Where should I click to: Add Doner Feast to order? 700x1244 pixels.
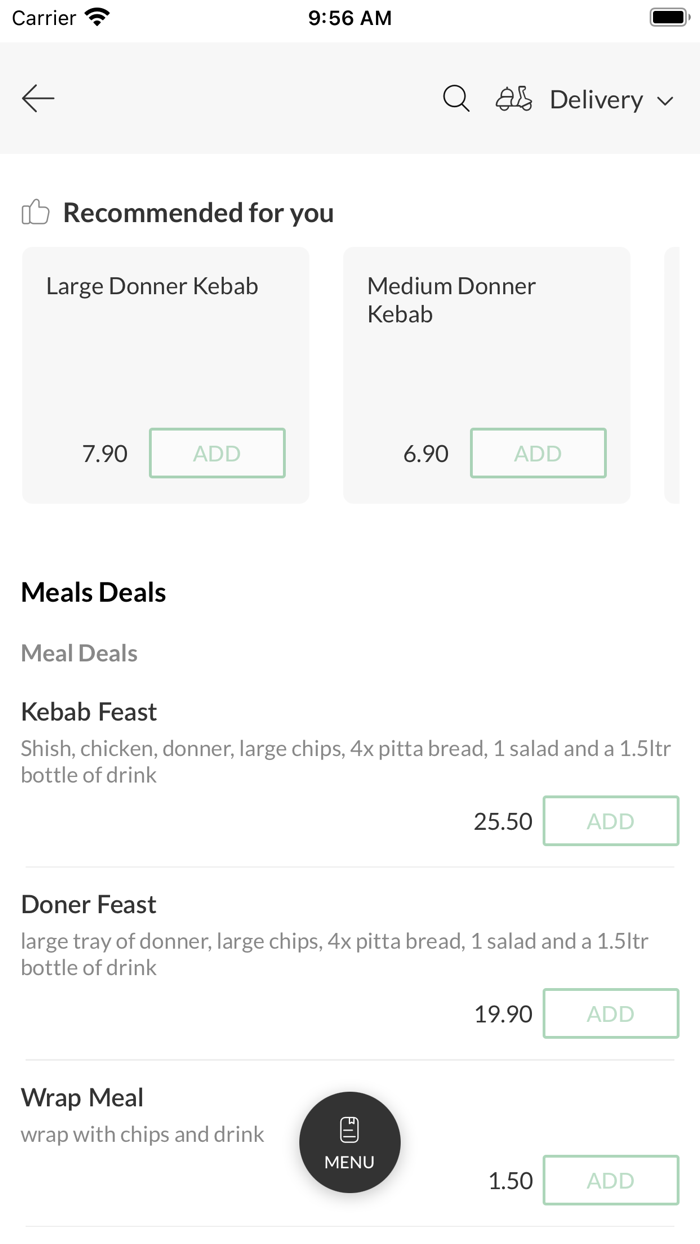pyautogui.click(x=610, y=1014)
